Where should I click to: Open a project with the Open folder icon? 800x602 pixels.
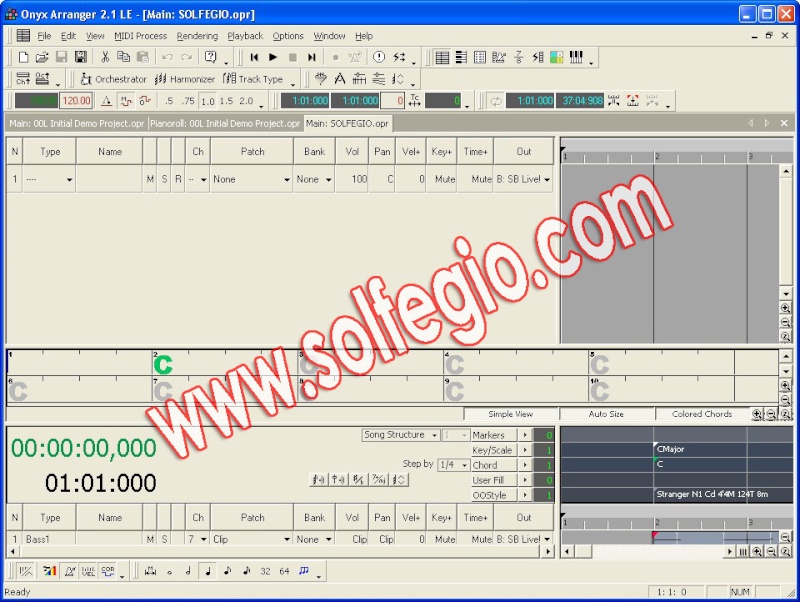[42, 57]
